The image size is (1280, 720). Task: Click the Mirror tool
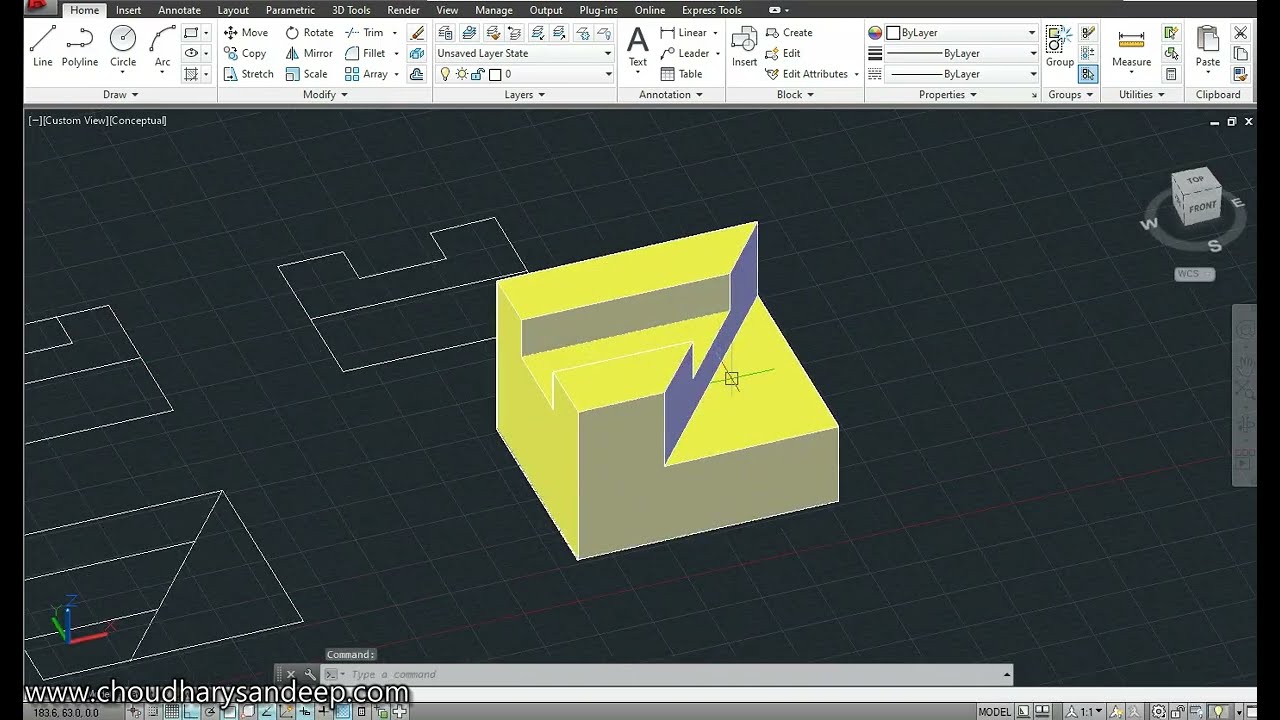tap(309, 53)
